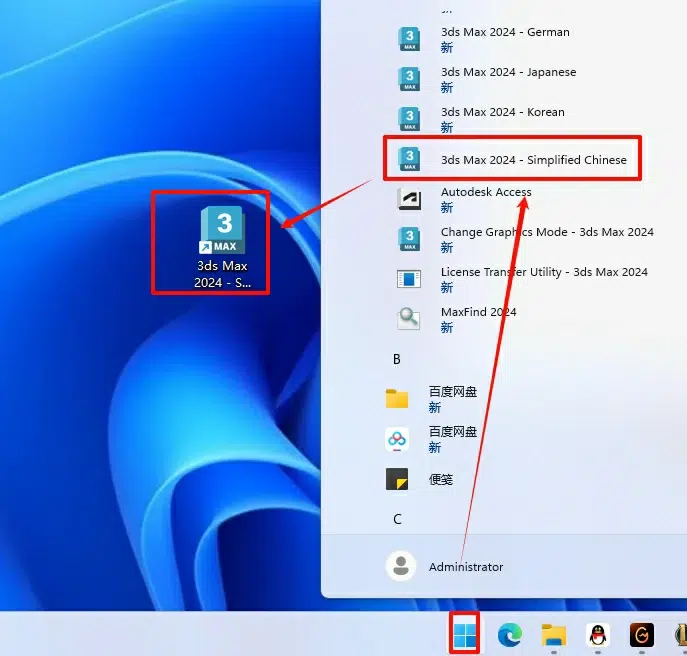Click the letter C section header
Screen dimensions: 687x656
tap(397, 519)
